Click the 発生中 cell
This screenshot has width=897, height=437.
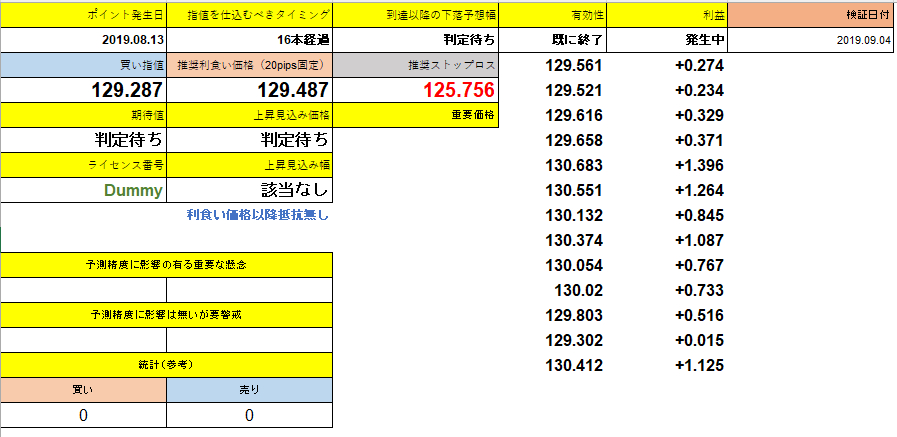click(667, 41)
